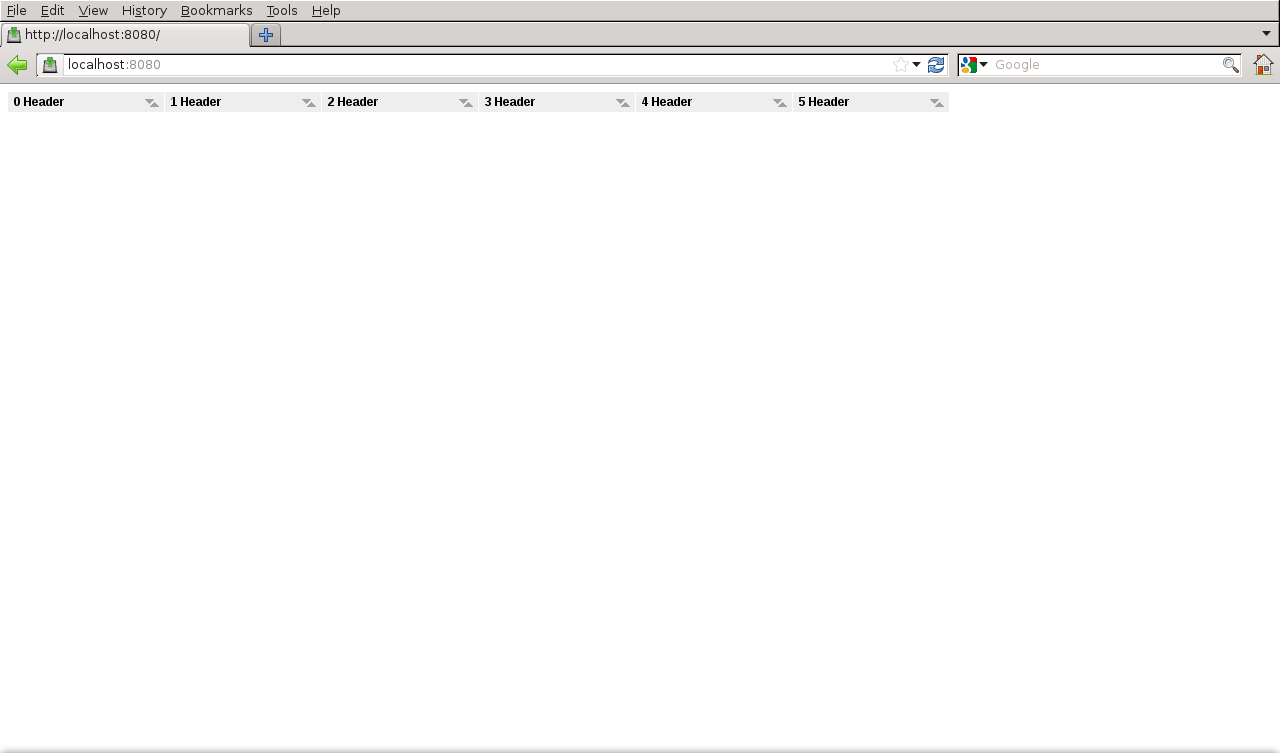1280x753 pixels.
Task: Open the View menu
Action: pos(93,10)
